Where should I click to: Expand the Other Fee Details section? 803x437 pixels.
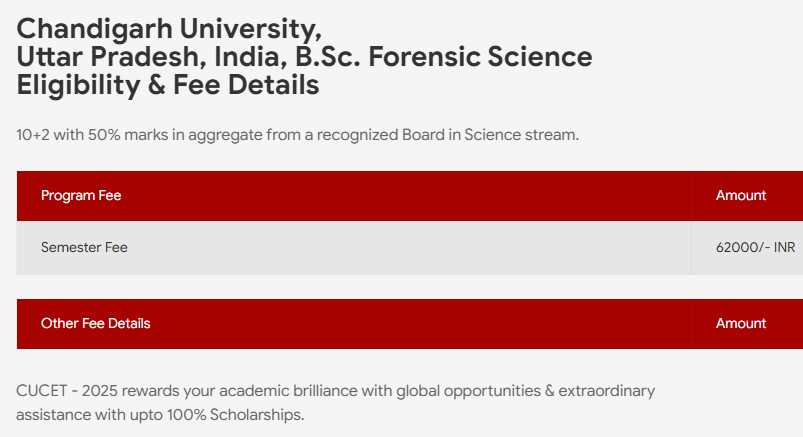(96, 323)
